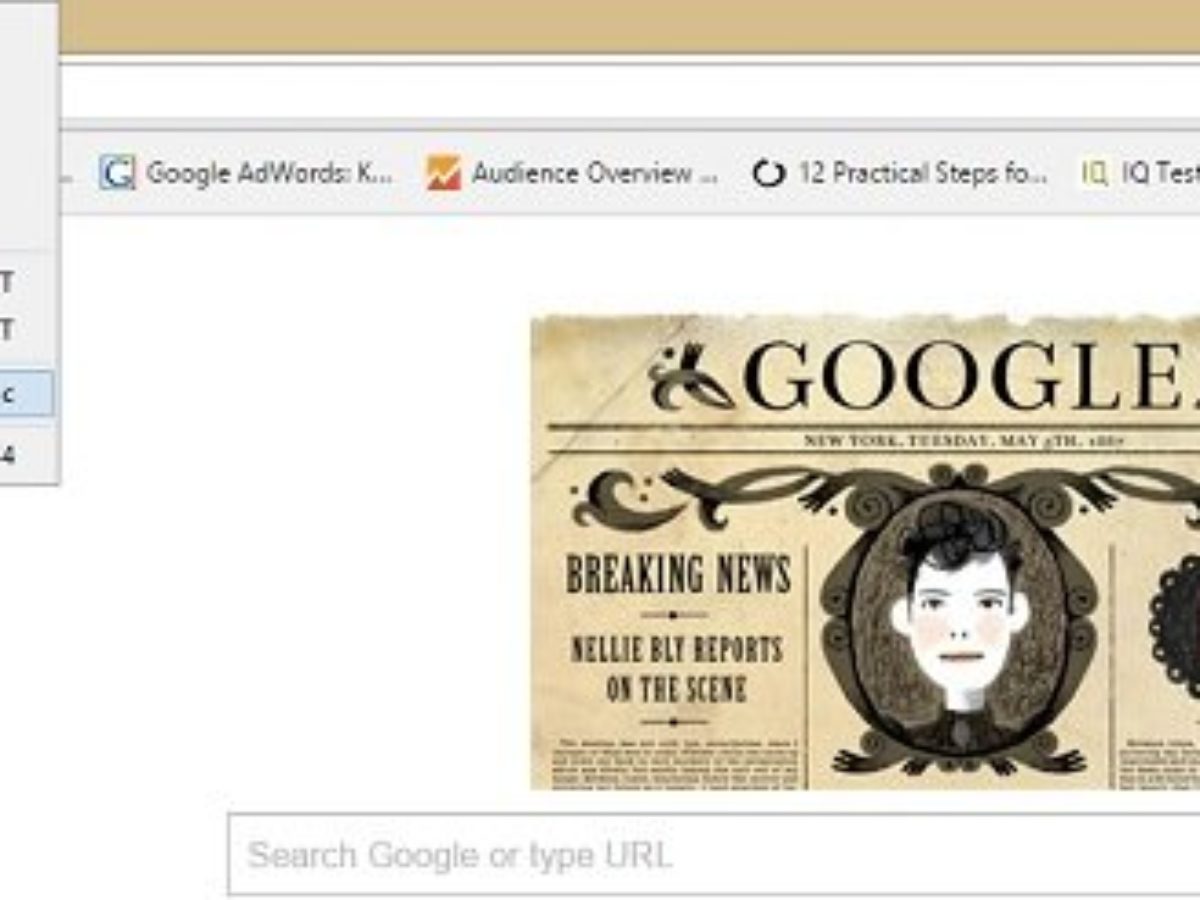1200x900 pixels.
Task: Focus the Search Google or type URL box
Action: click(714, 854)
